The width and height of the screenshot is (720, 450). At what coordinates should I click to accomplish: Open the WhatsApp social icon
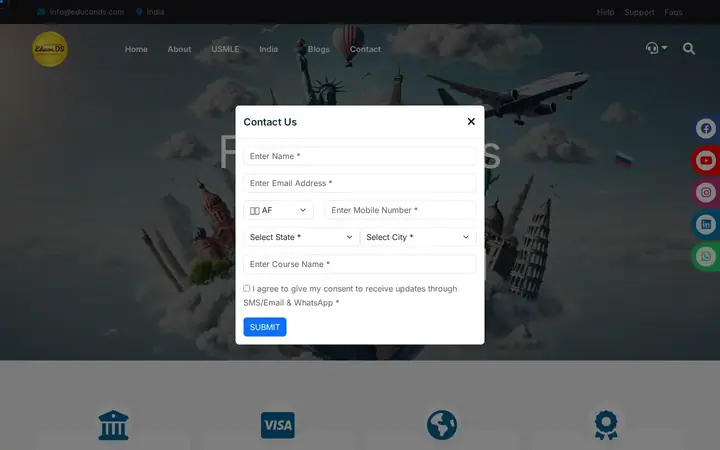point(706,256)
